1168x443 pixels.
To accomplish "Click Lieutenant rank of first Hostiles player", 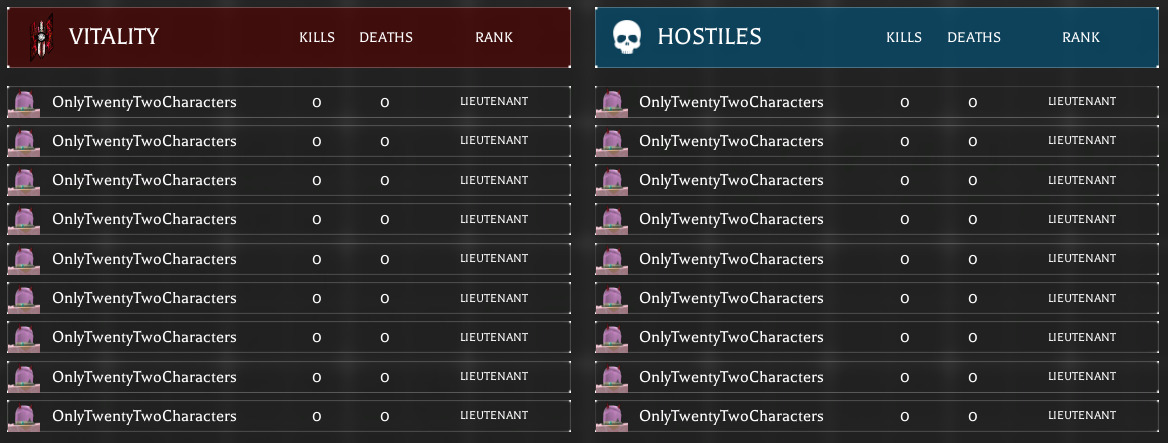I will click(x=1081, y=102).
